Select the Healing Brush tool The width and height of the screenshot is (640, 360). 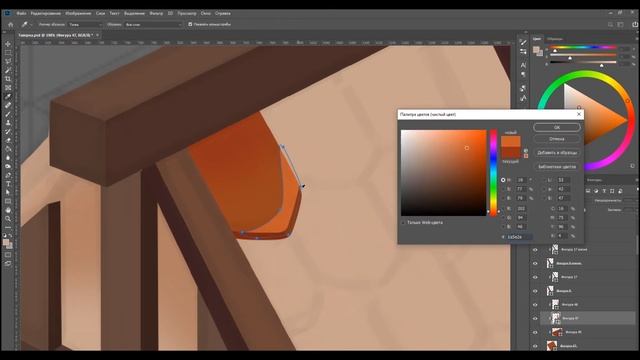[8, 105]
